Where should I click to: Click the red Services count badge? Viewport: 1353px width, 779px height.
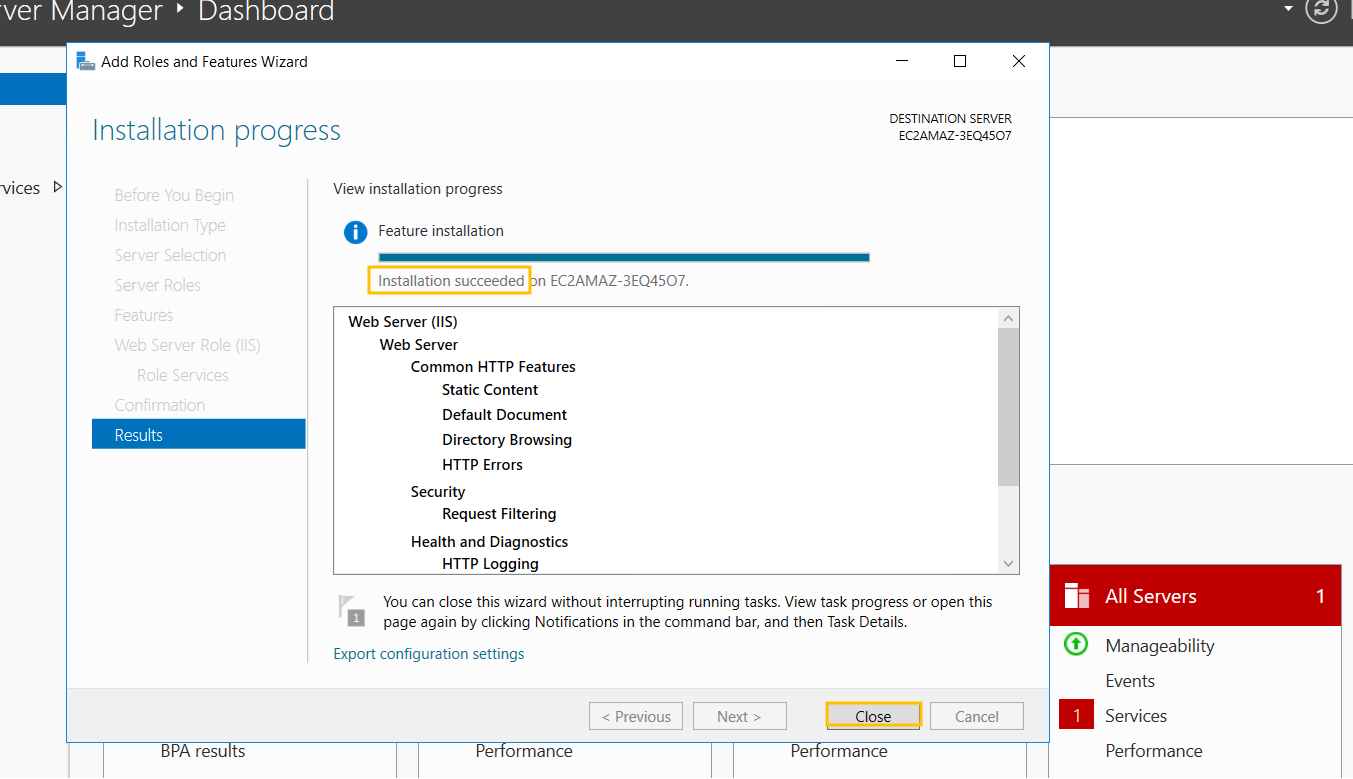1076,715
